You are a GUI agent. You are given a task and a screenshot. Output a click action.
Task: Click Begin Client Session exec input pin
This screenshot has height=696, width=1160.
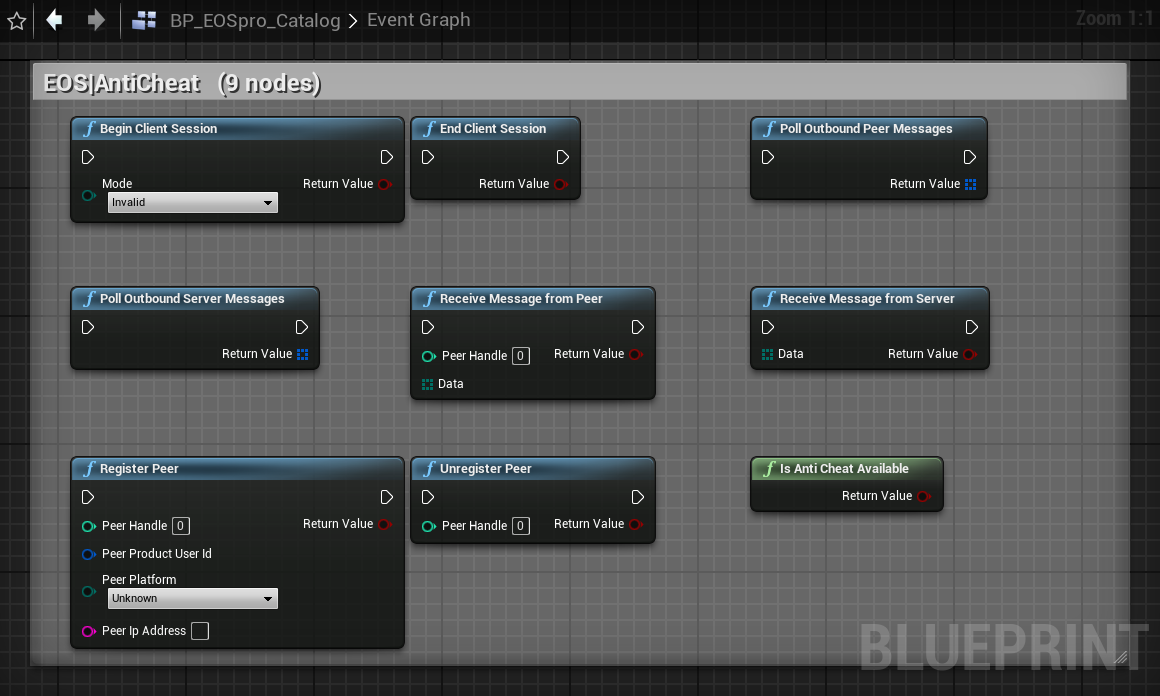click(87, 157)
